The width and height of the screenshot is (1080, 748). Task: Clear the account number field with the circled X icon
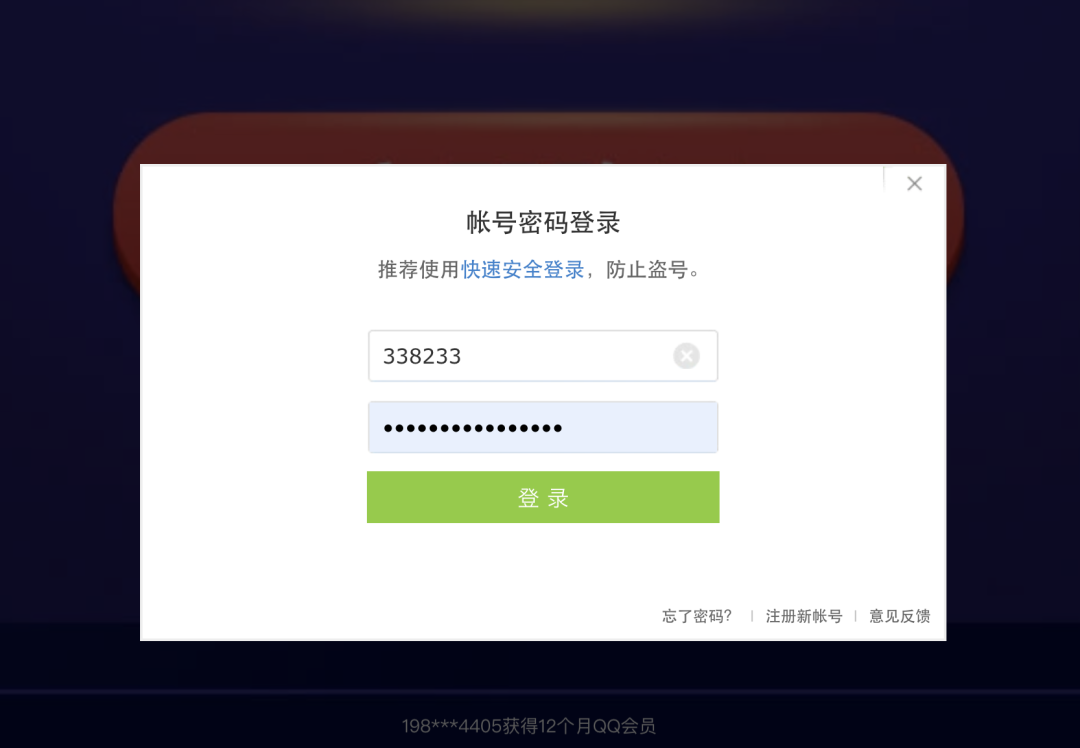(x=686, y=356)
